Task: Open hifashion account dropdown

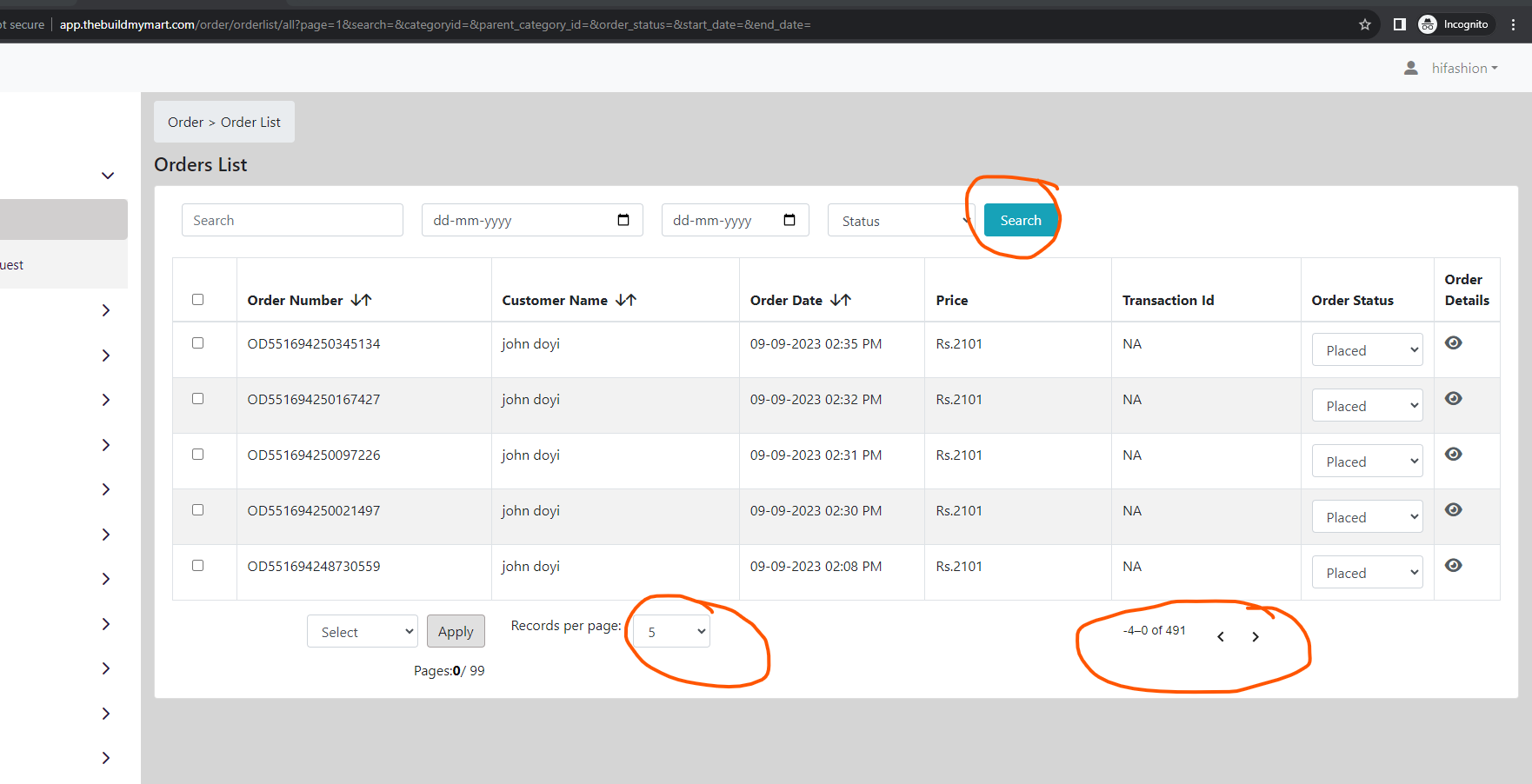Action: pyautogui.click(x=1464, y=68)
